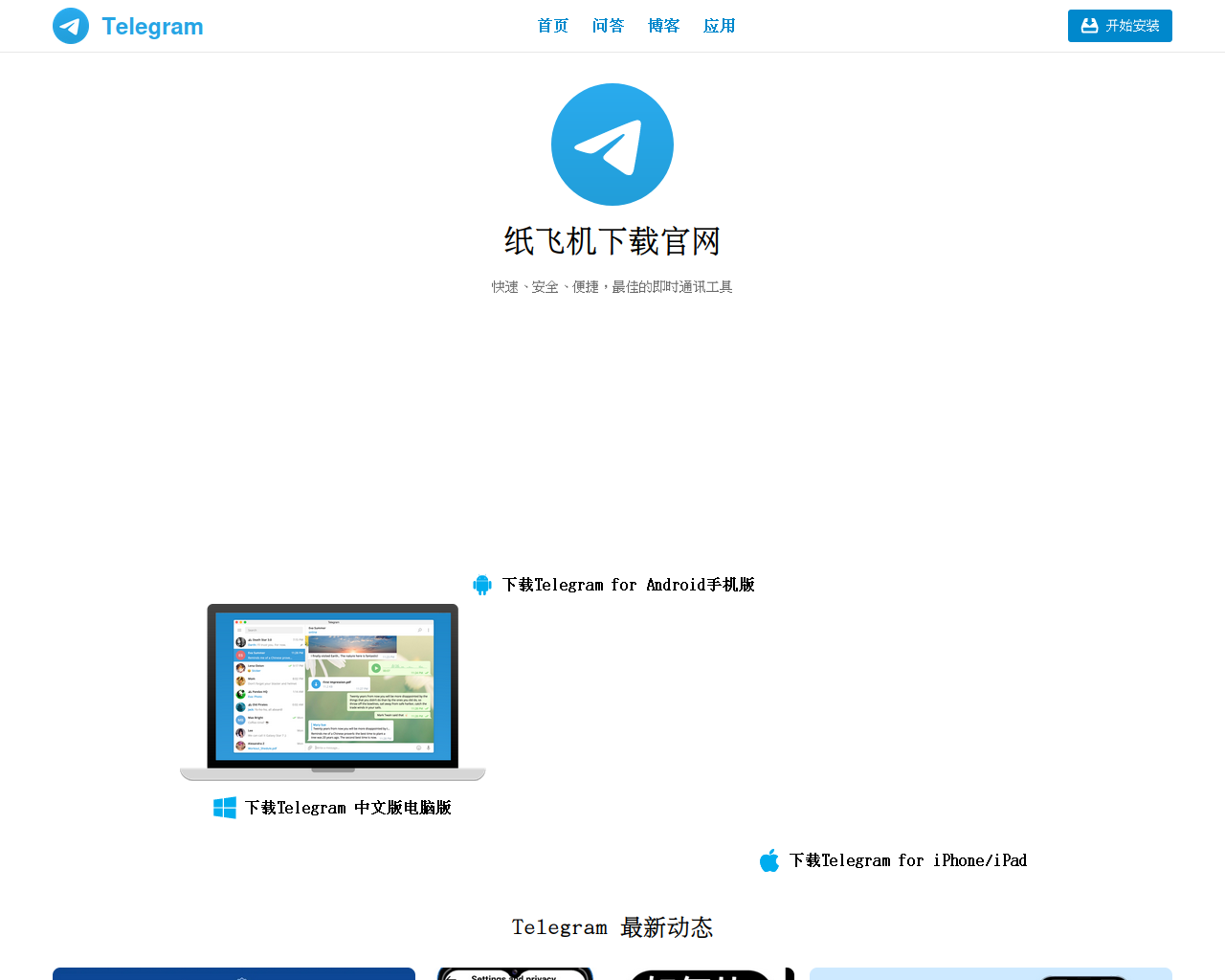Open the 问答 navigation item
Viewport: 1225px width, 980px height.
coord(609,26)
